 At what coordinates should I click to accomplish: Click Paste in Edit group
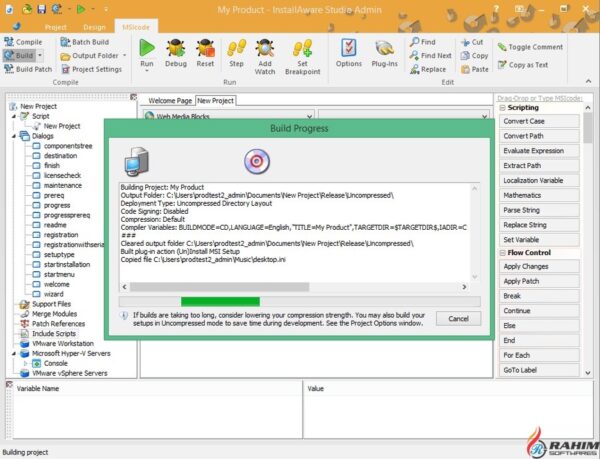point(474,69)
